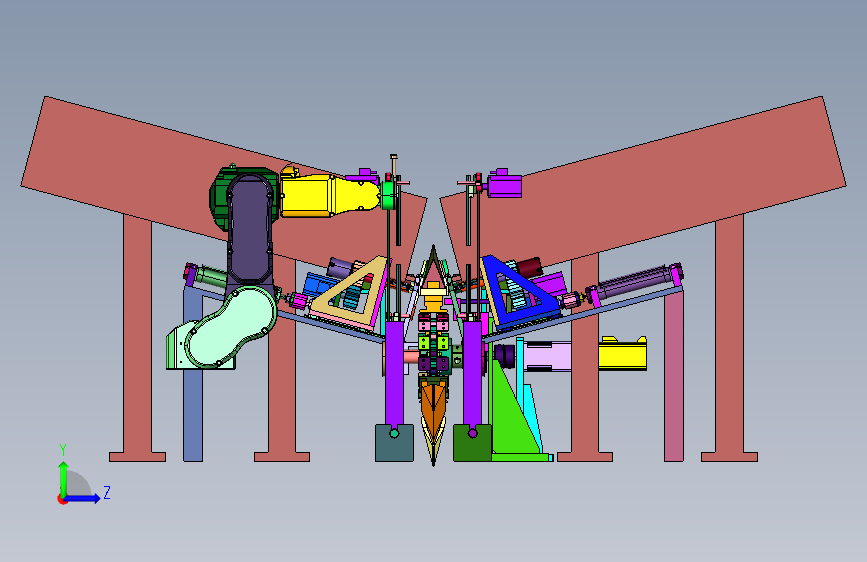Select the green disk at yellow arm tip

389,195
